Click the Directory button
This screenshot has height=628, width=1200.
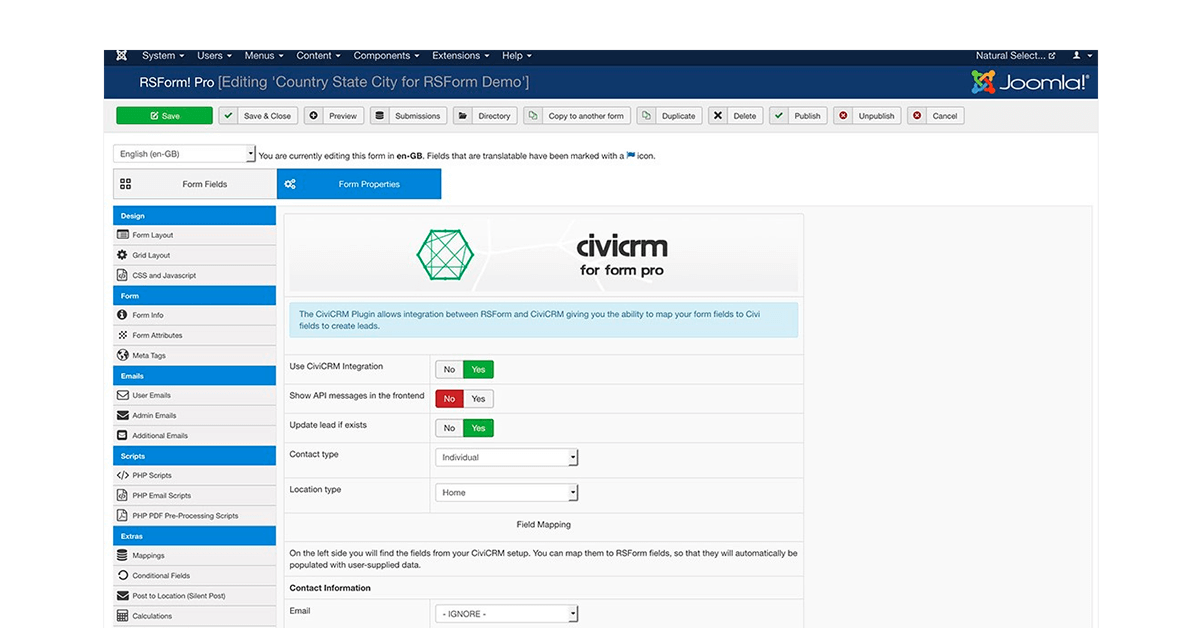pos(485,116)
